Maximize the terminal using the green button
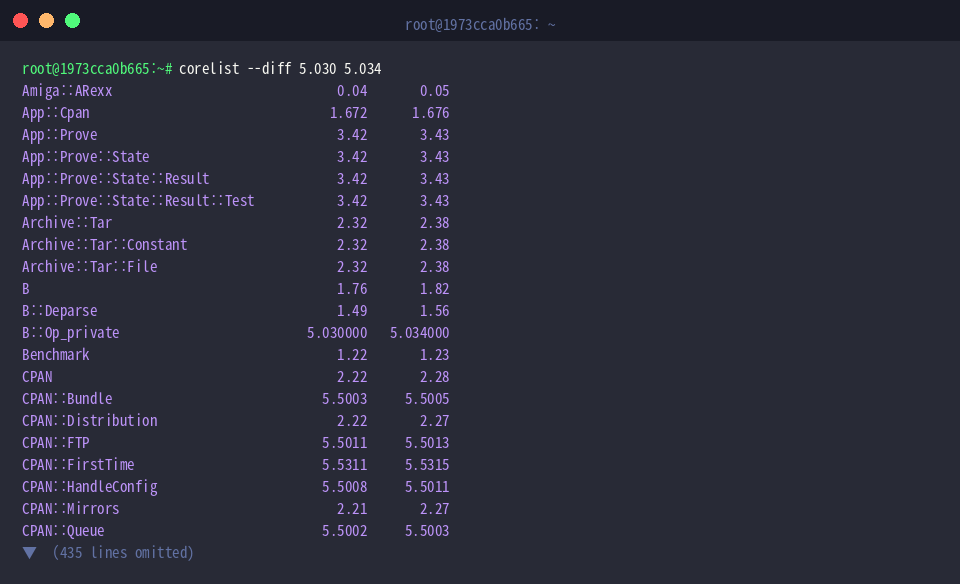This screenshot has width=960, height=584. (72, 21)
